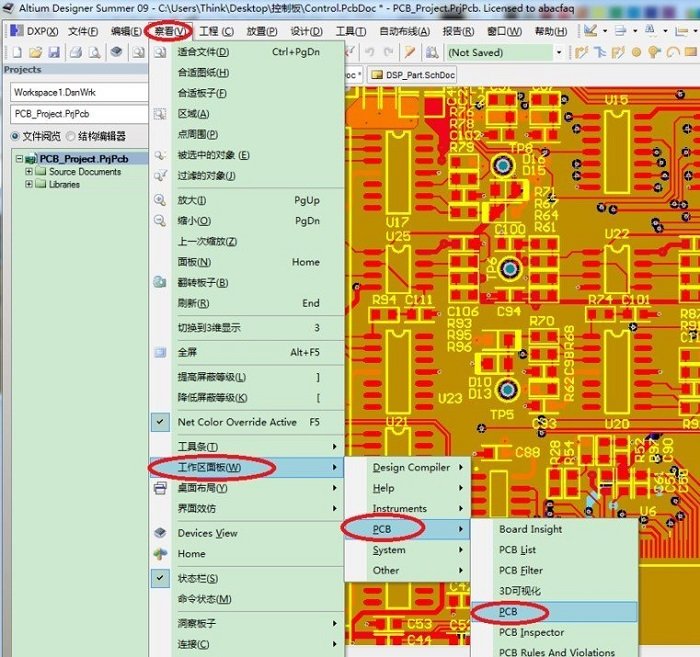Choose PCB Filter panel entry
This screenshot has width=700, height=657.
coord(554,570)
